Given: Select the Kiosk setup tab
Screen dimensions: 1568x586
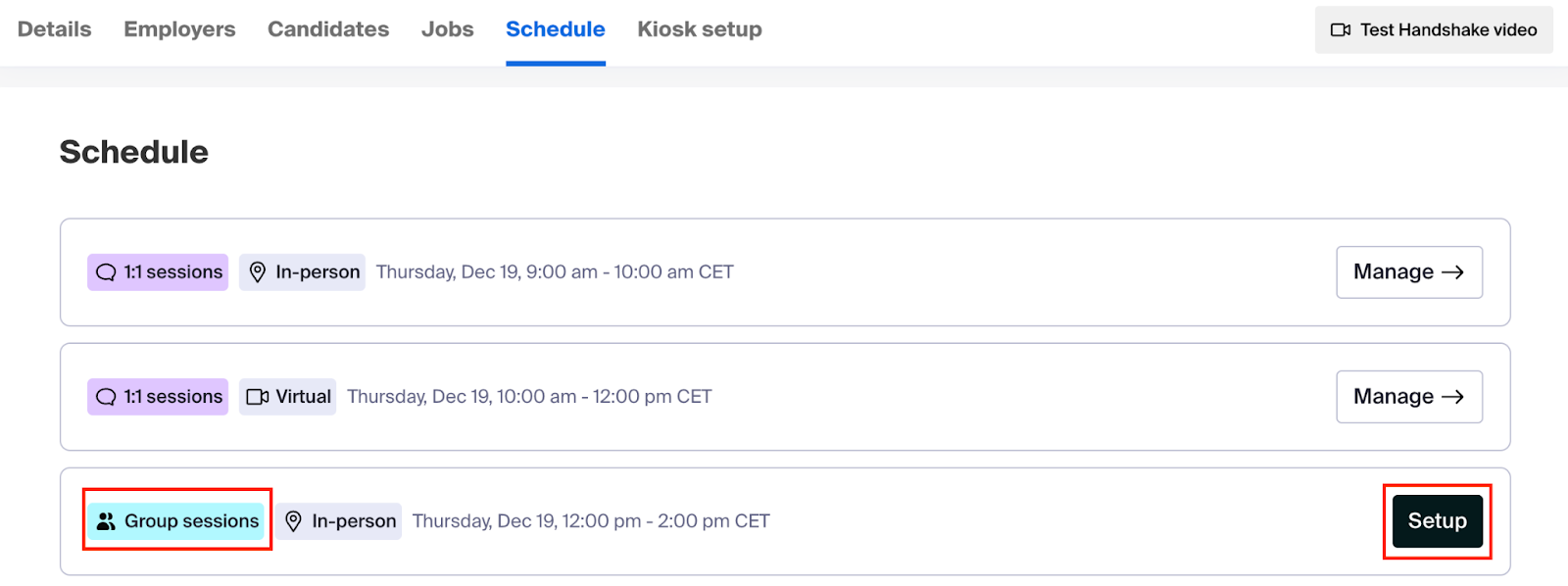Looking at the screenshot, I should (x=700, y=29).
